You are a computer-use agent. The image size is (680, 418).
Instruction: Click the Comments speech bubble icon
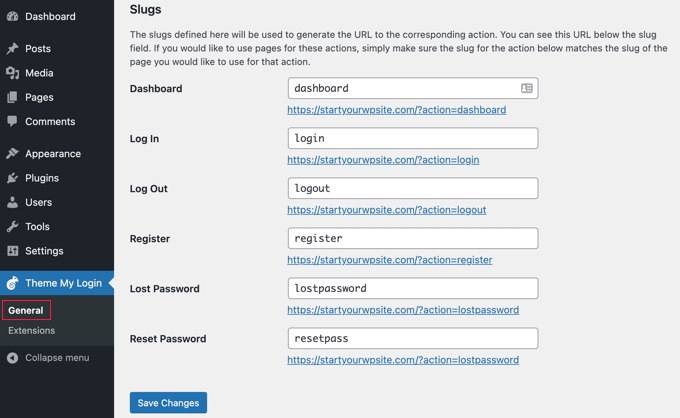pos(12,121)
